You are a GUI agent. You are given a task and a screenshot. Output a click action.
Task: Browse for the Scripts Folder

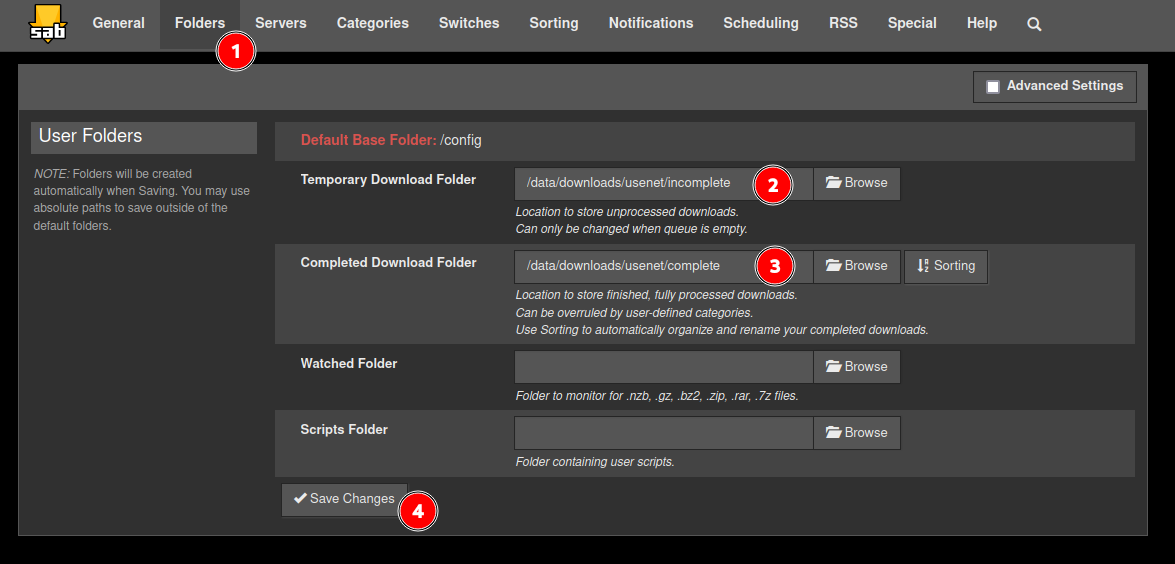tap(857, 433)
